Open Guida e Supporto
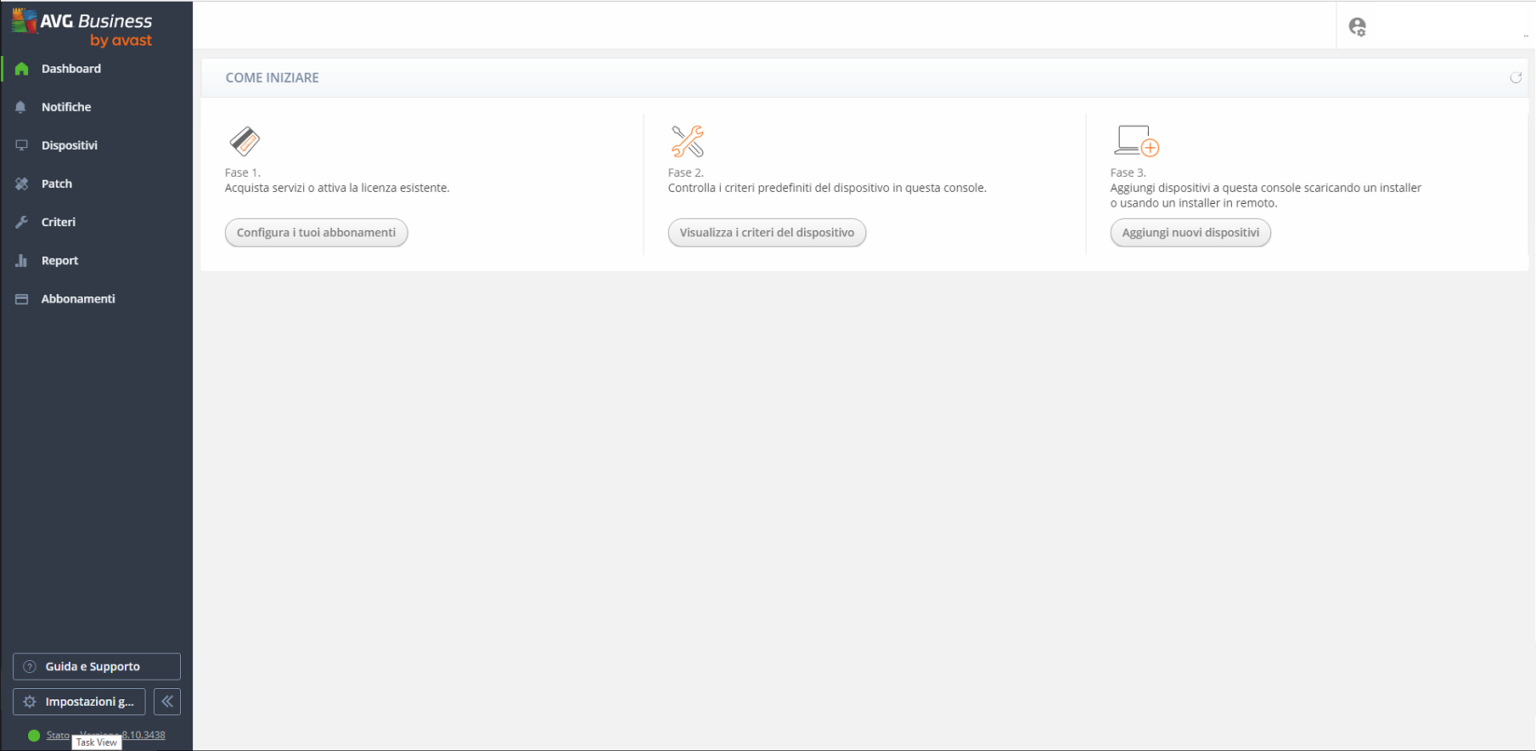 coord(96,666)
